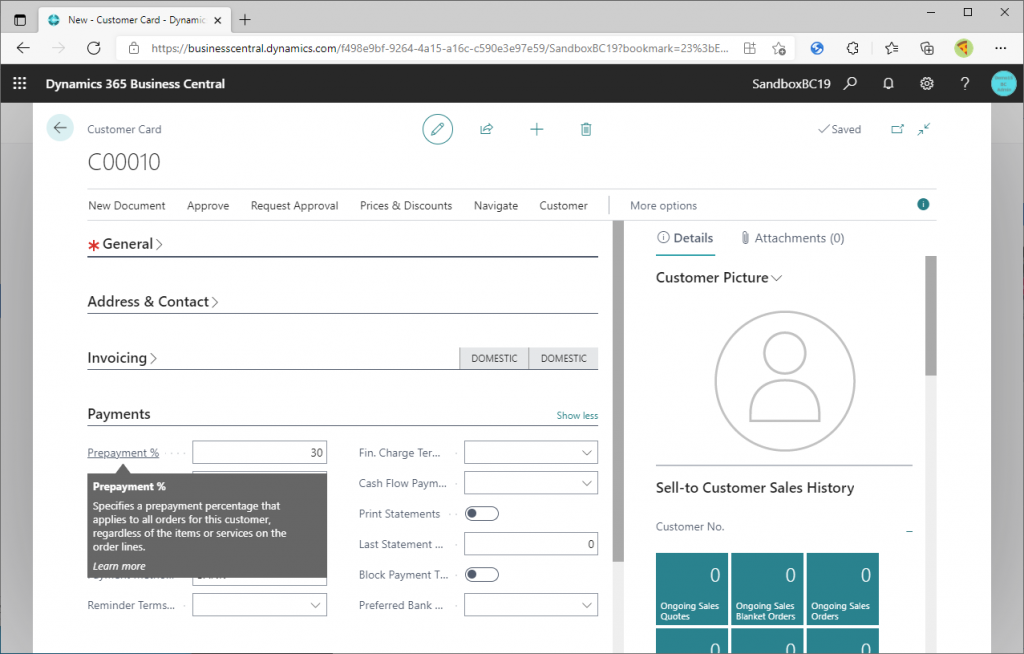Click the site lock icon
Viewport: 1024px width, 654px height.
coord(134,48)
